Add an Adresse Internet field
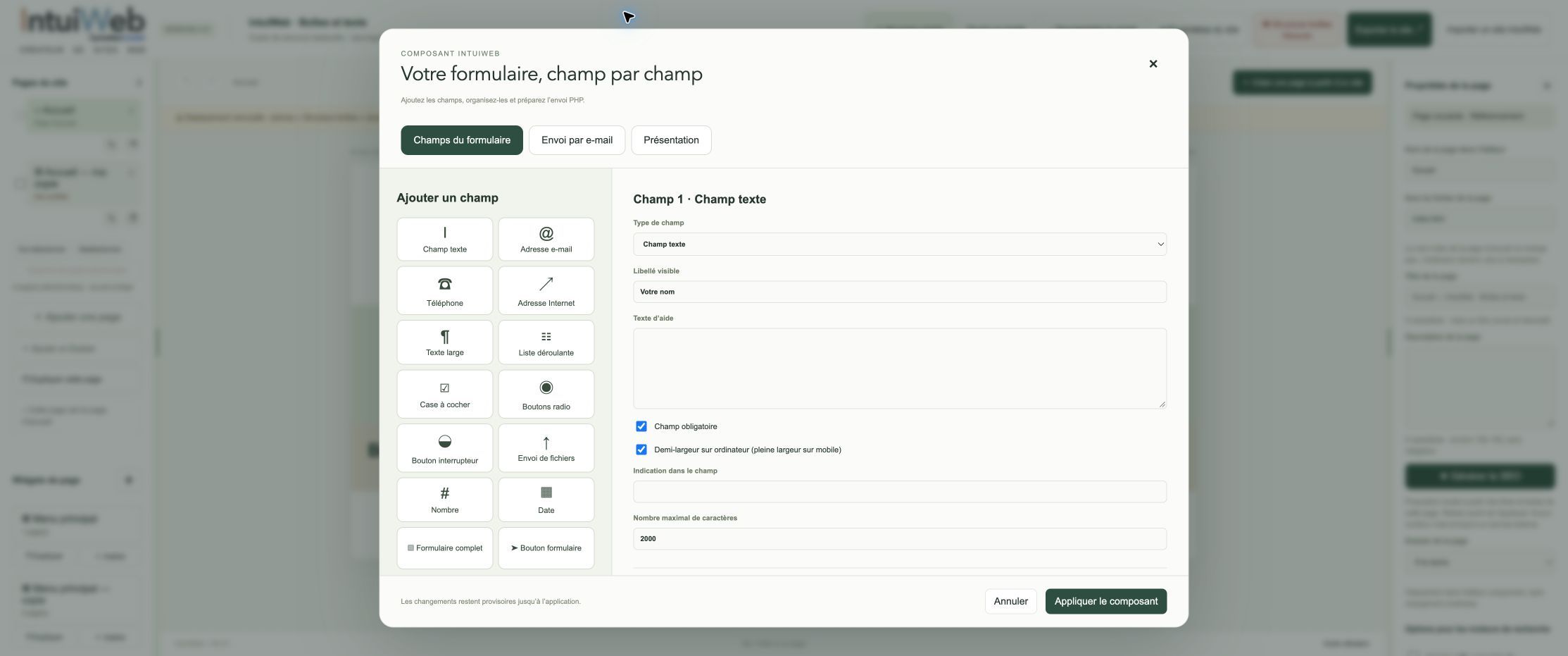Image resolution: width=1568 pixels, height=656 pixels. tap(546, 290)
